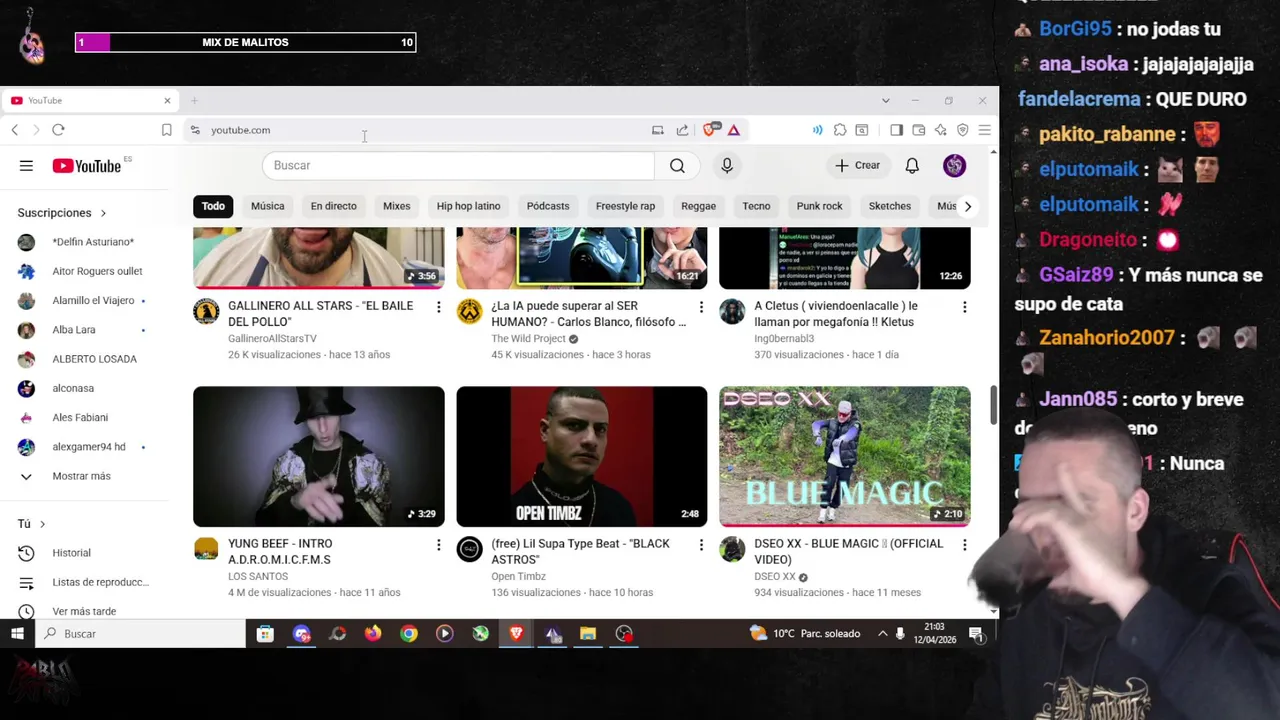Select the Música filter chip
This screenshot has height=720, width=1280.
point(267,206)
